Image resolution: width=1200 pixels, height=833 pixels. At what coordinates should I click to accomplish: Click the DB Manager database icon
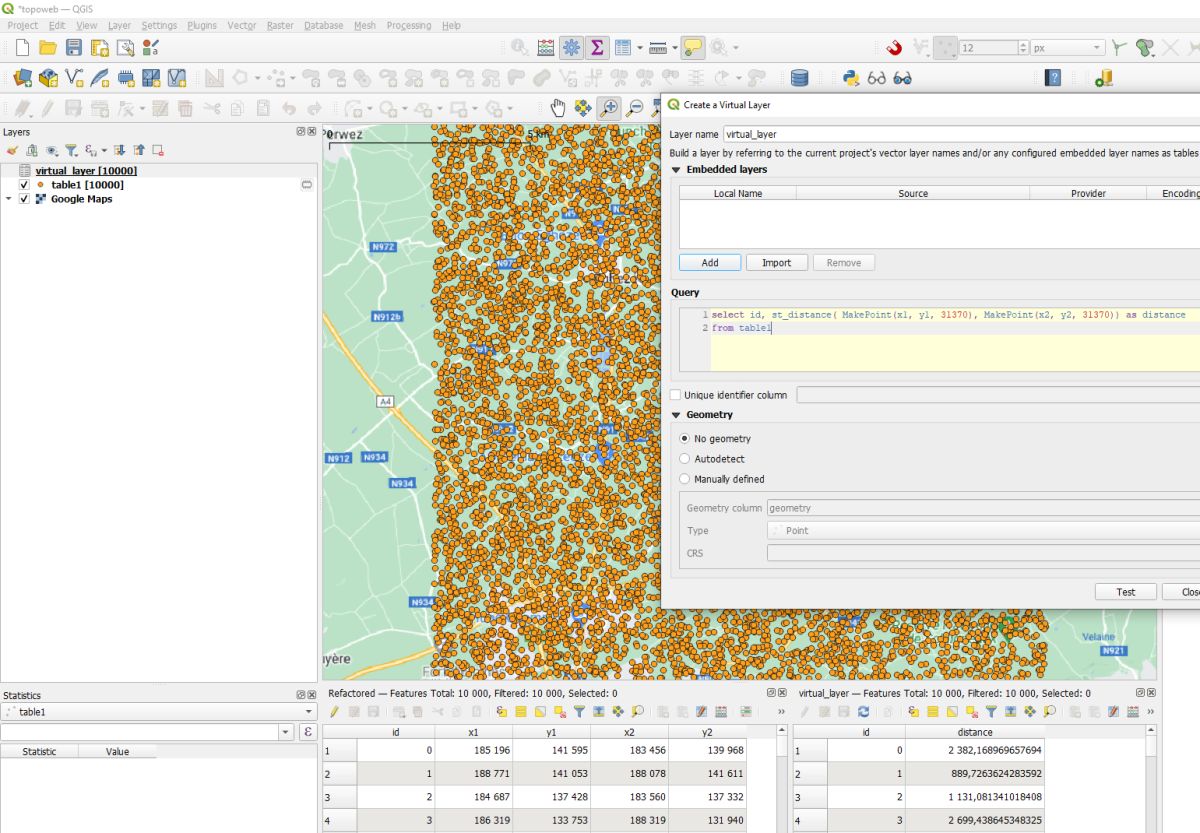[799, 78]
